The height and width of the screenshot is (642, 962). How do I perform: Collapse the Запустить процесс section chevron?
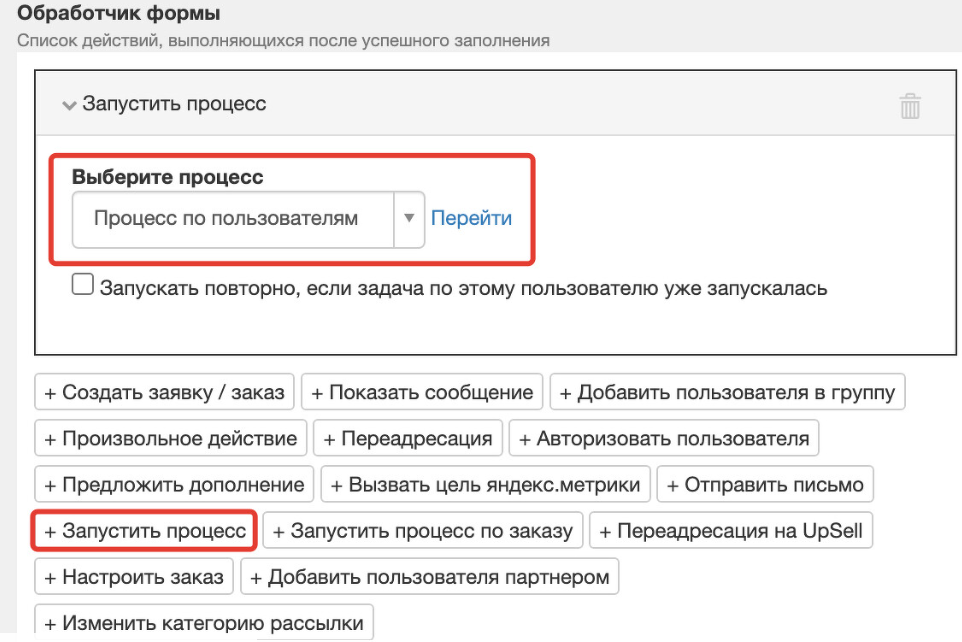pos(69,106)
